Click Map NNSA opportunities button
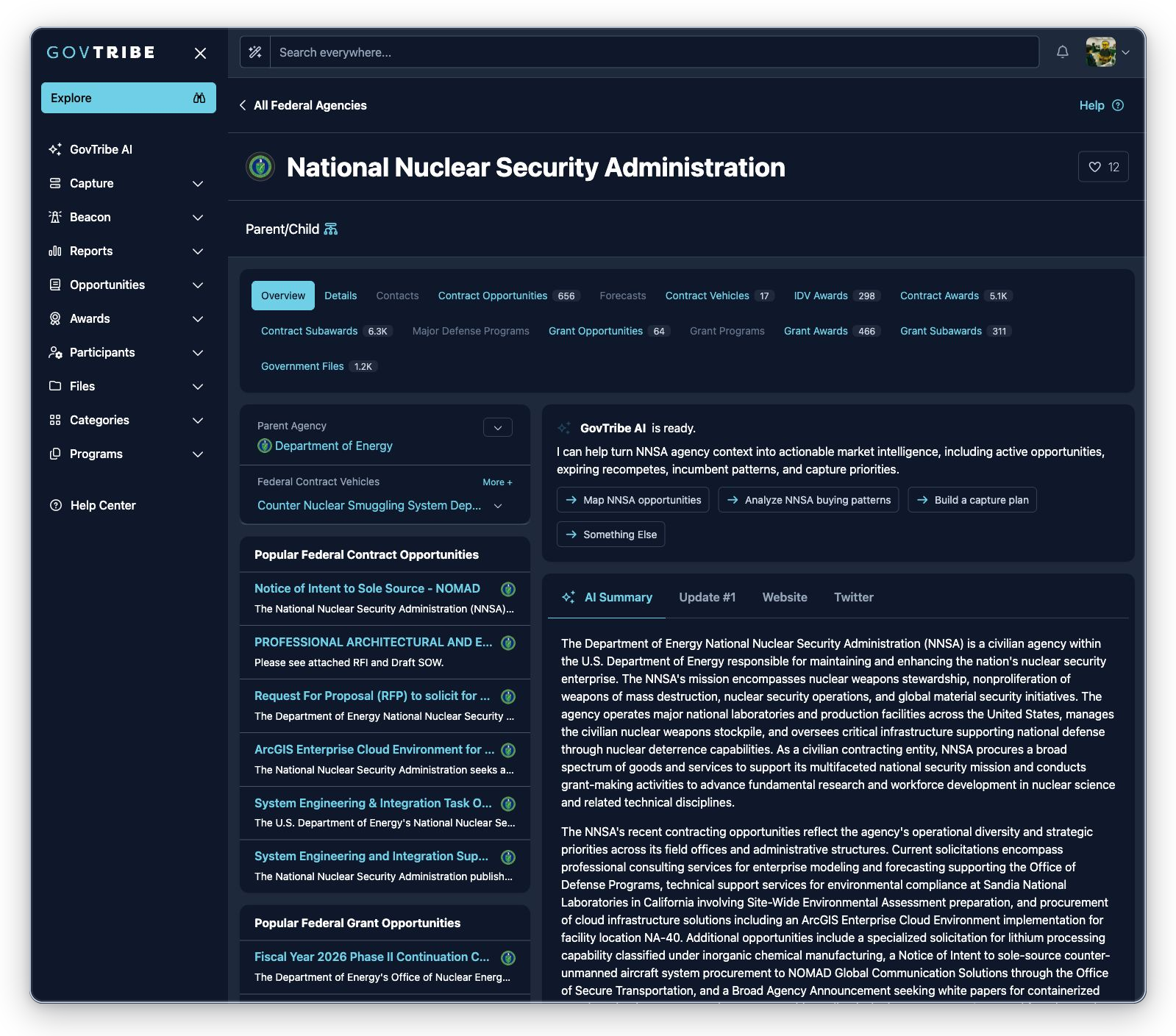The height and width of the screenshot is (1036, 1176). pyautogui.click(x=633, y=500)
